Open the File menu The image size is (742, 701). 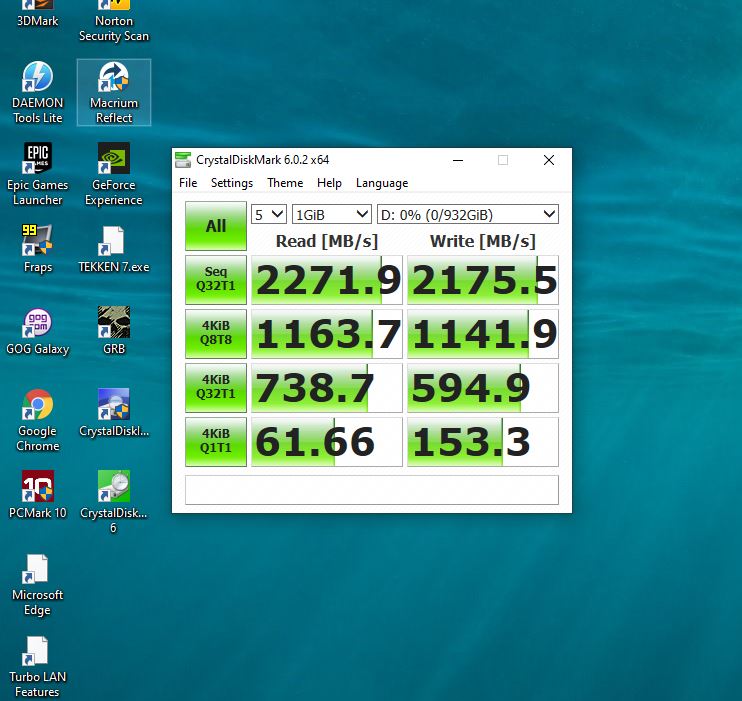188,183
